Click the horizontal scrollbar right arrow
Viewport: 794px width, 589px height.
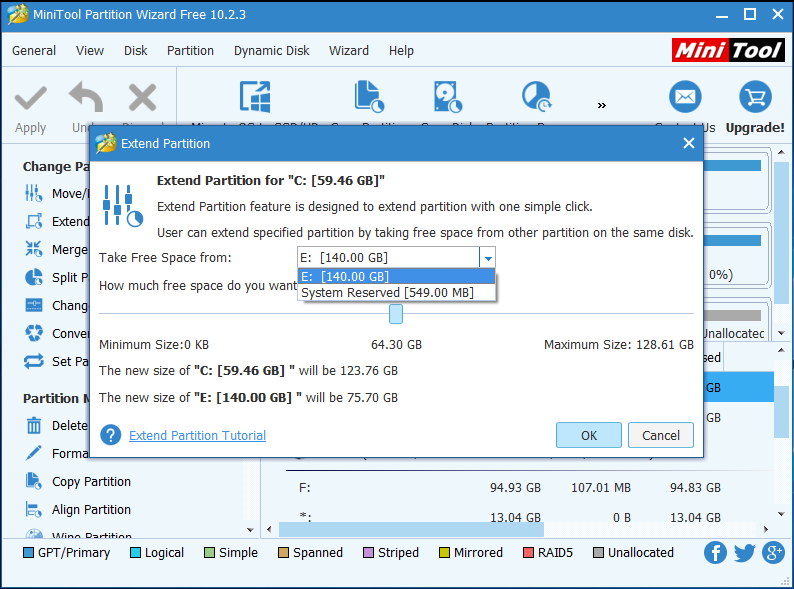click(x=766, y=529)
